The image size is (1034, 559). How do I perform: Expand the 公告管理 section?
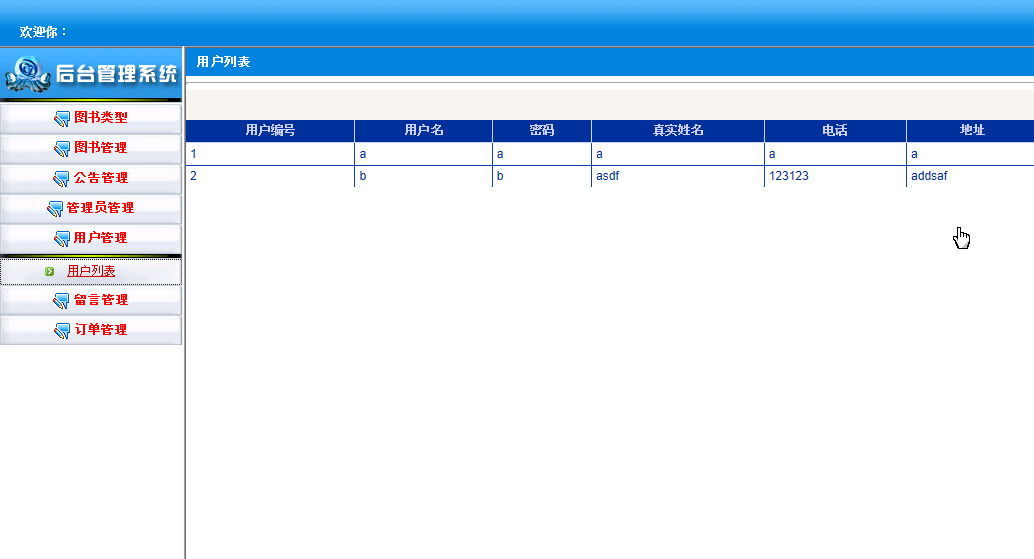pyautogui.click(x=91, y=178)
